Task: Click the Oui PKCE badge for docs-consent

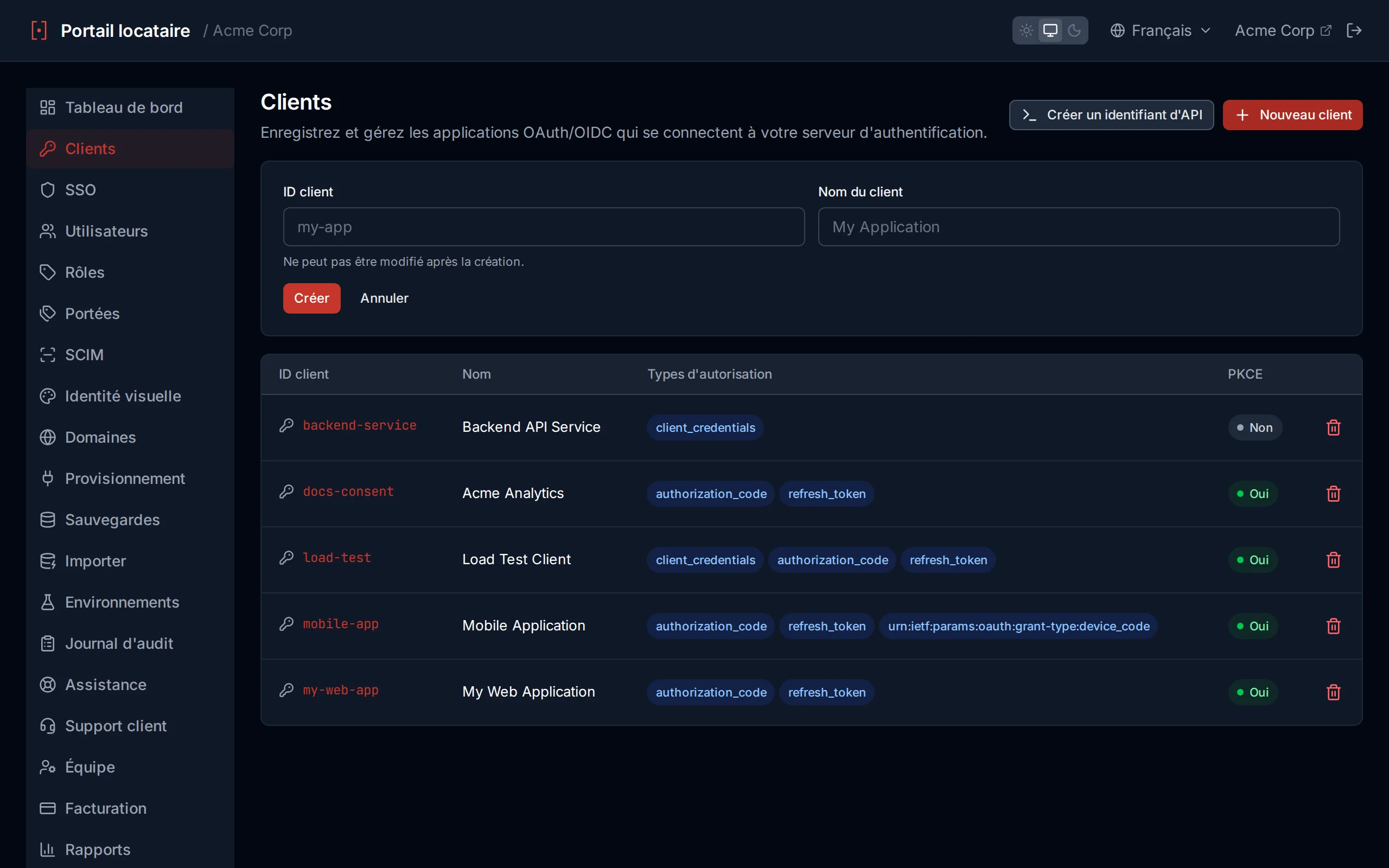Action: pyautogui.click(x=1253, y=494)
